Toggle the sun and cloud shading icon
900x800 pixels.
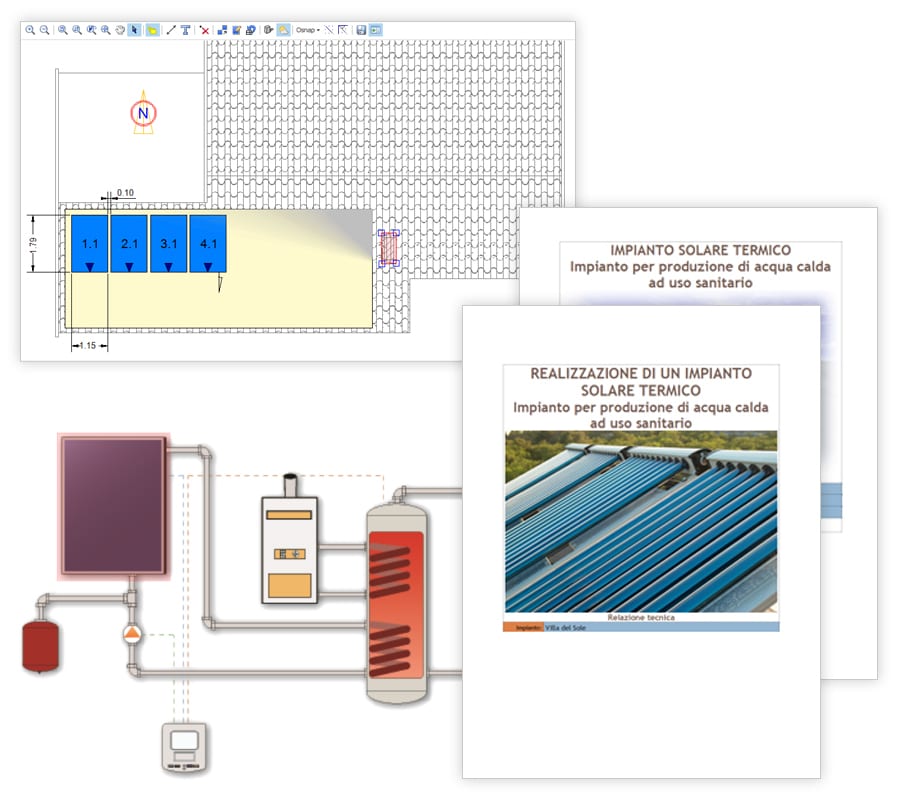pyautogui.click(x=284, y=30)
